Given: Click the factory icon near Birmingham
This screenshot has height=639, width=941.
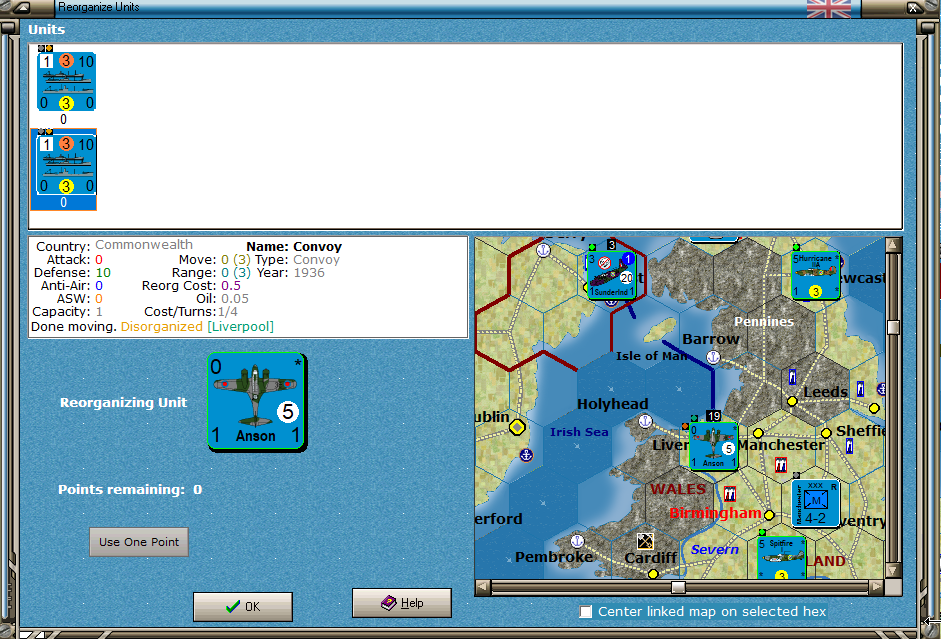Looking at the screenshot, I should point(730,494).
